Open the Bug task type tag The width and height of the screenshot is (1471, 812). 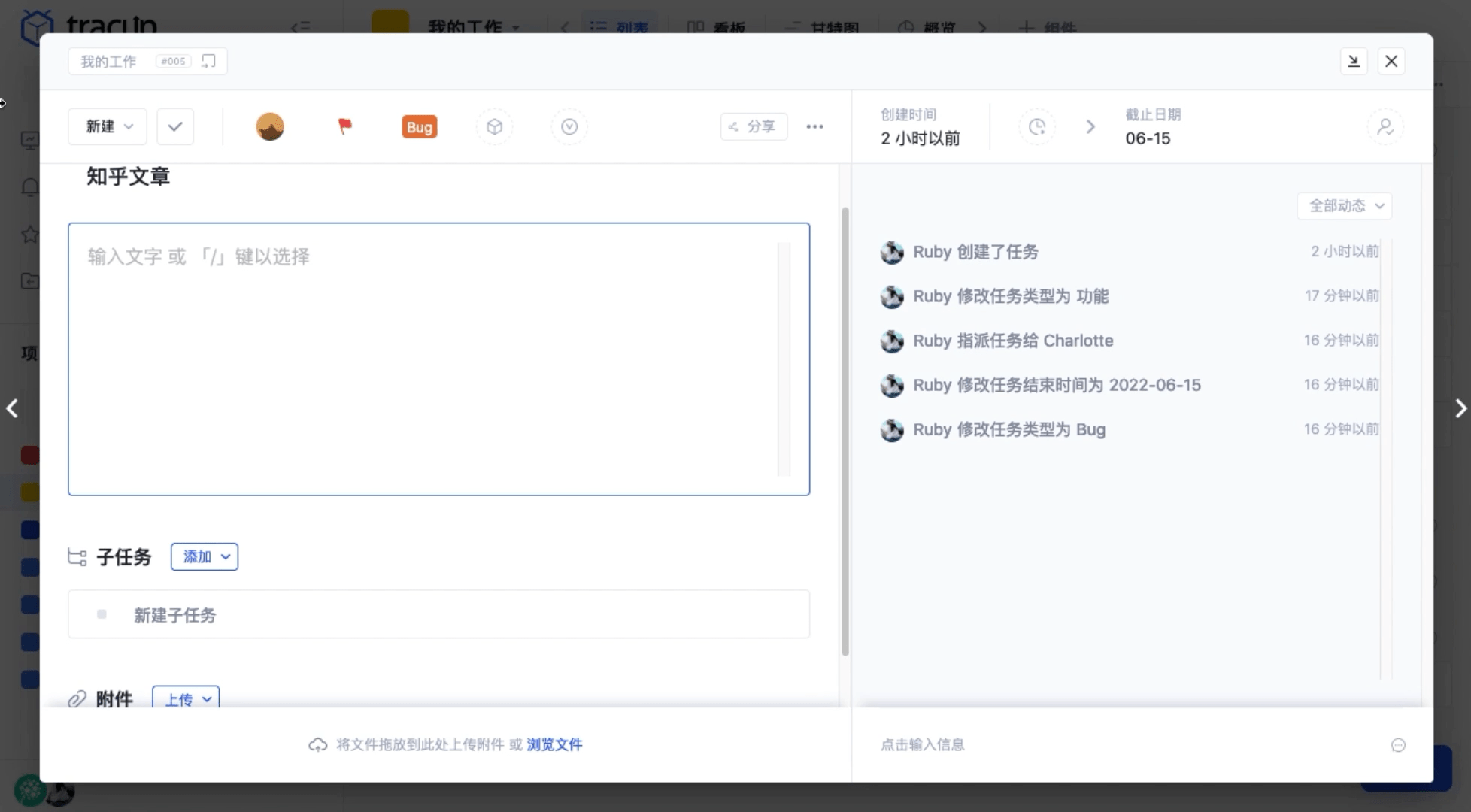[x=419, y=126]
